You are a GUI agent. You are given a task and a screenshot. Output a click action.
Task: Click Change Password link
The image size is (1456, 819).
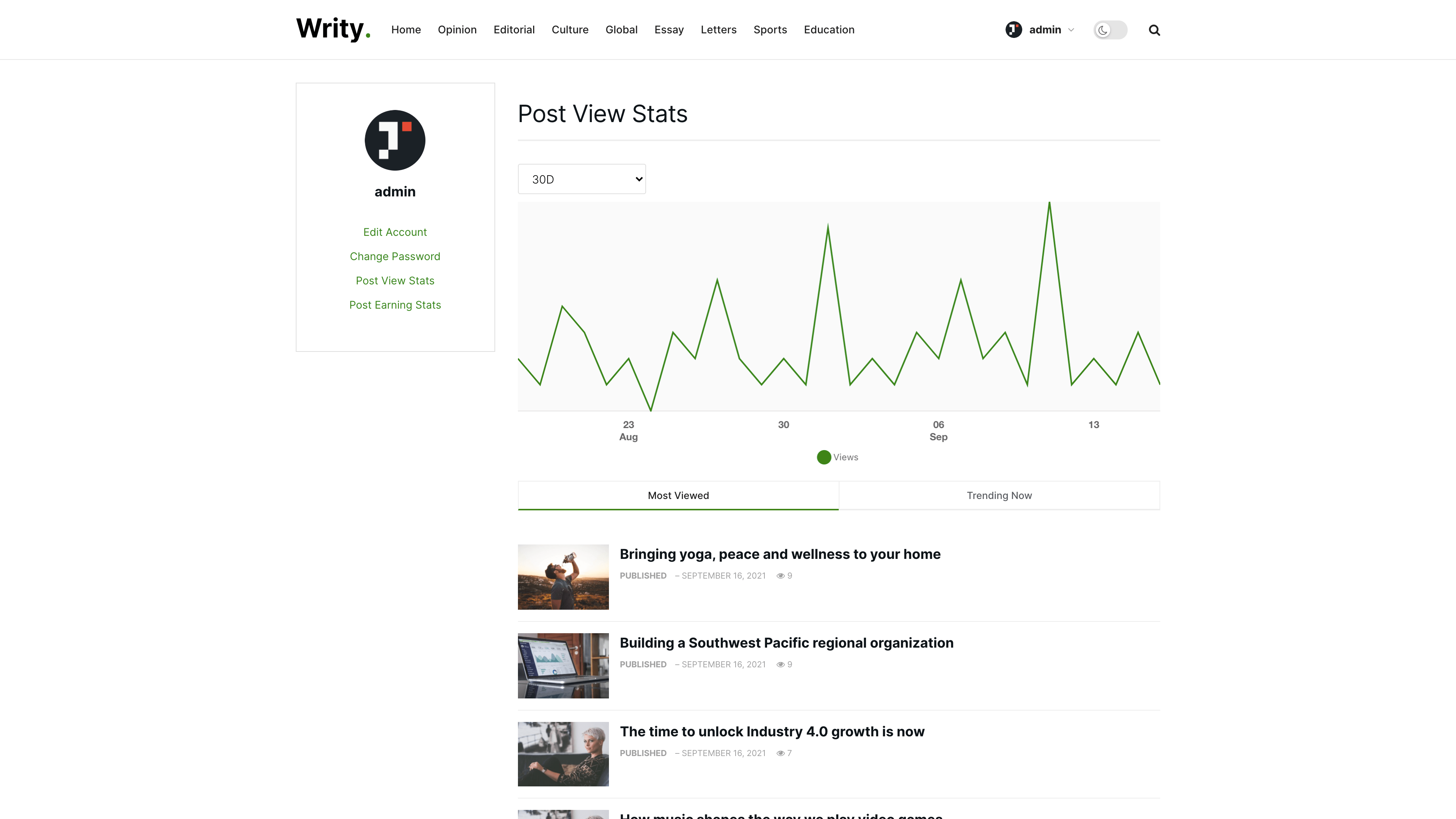pyautogui.click(x=394, y=256)
